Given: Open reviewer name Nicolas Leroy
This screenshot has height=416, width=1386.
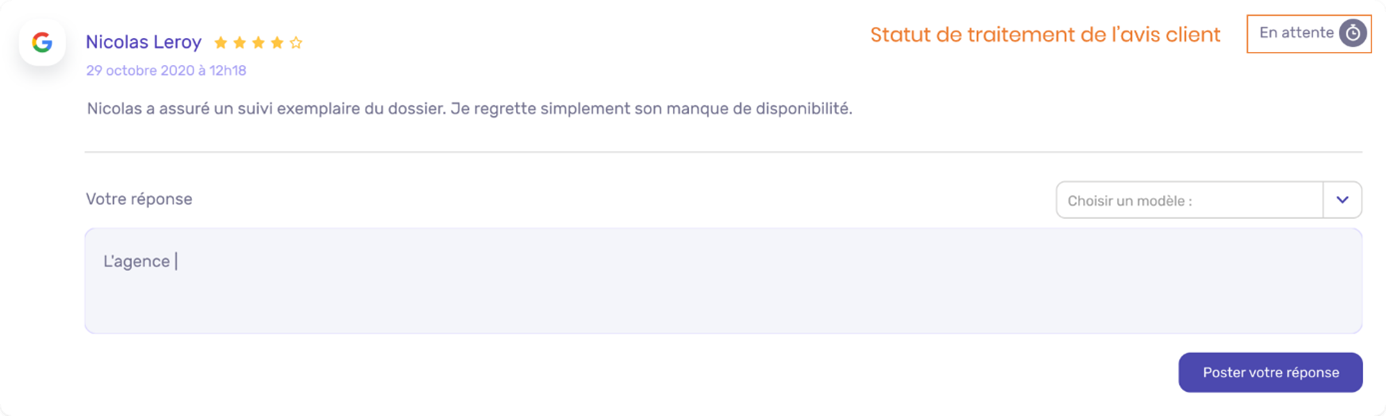Looking at the screenshot, I should pos(144,42).
